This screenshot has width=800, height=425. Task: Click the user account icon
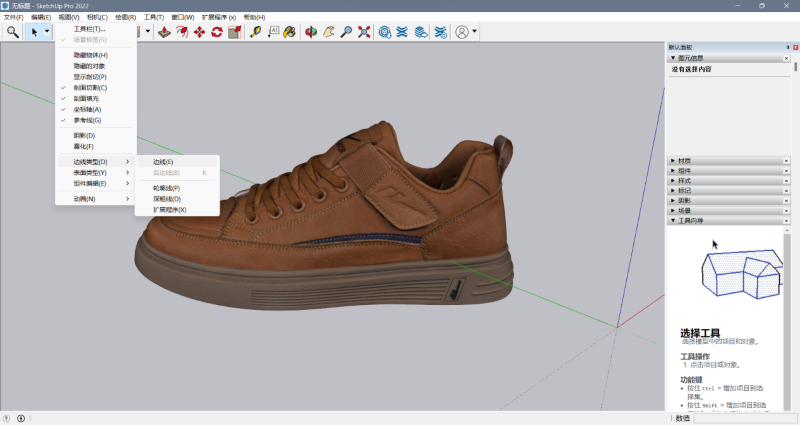(x=462, y=32)
